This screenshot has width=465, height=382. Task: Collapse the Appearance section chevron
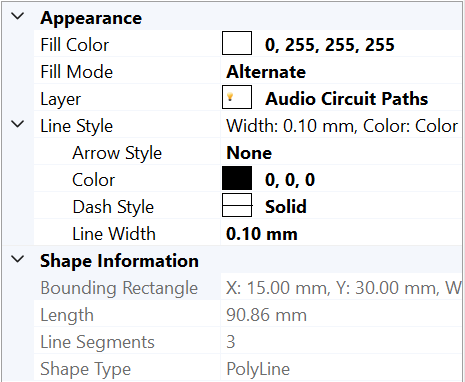click(18, 16)
